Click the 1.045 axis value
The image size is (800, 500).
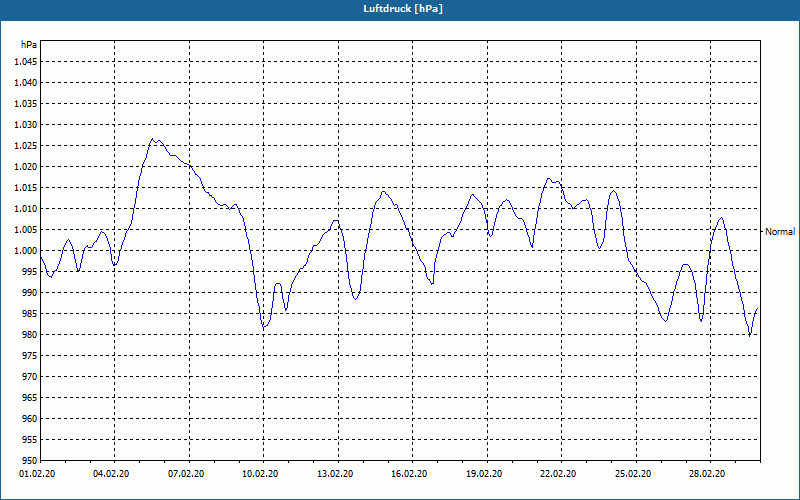[x=26, y=62]
